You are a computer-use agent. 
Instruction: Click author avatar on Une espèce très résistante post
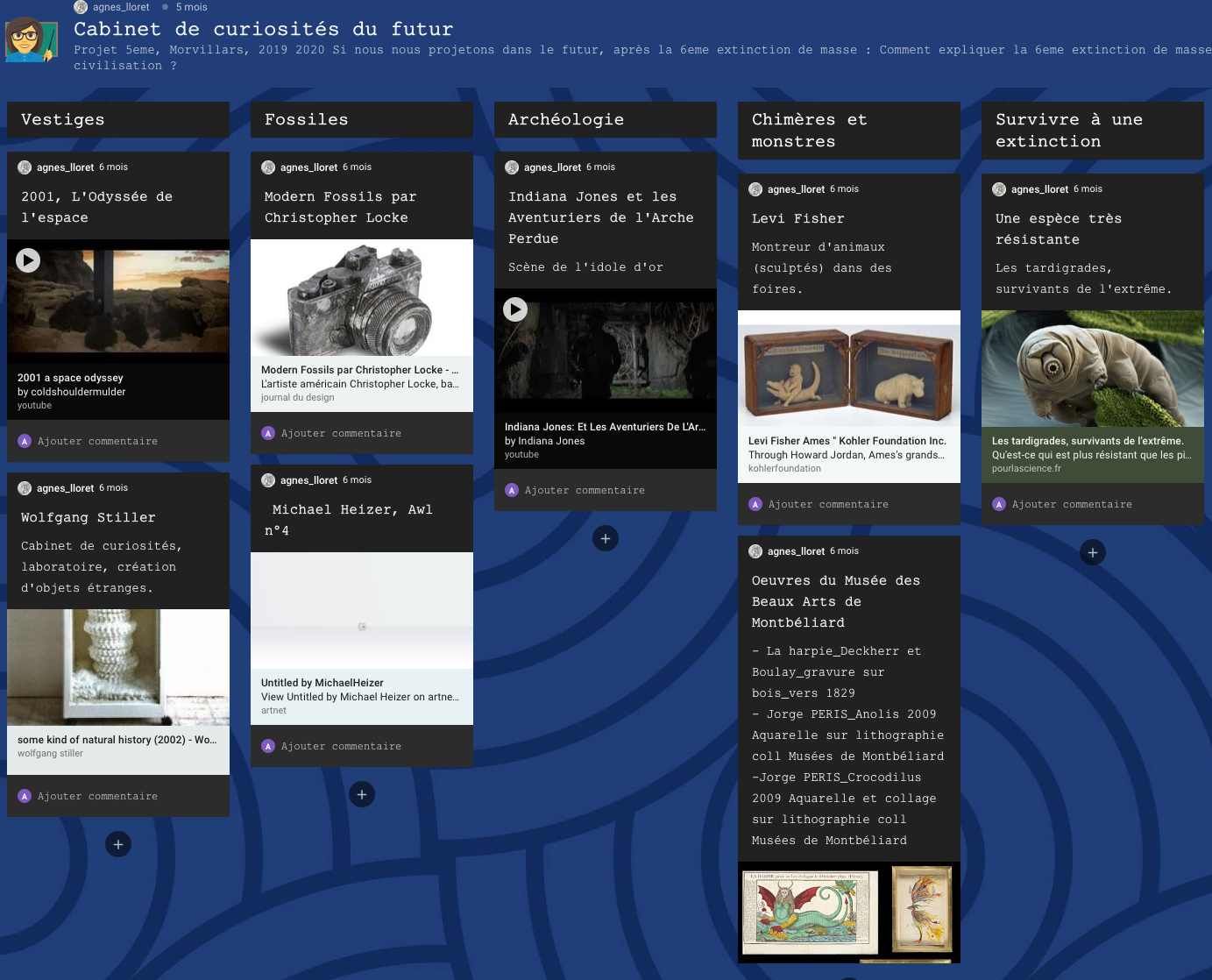click(x=999, y=189)
